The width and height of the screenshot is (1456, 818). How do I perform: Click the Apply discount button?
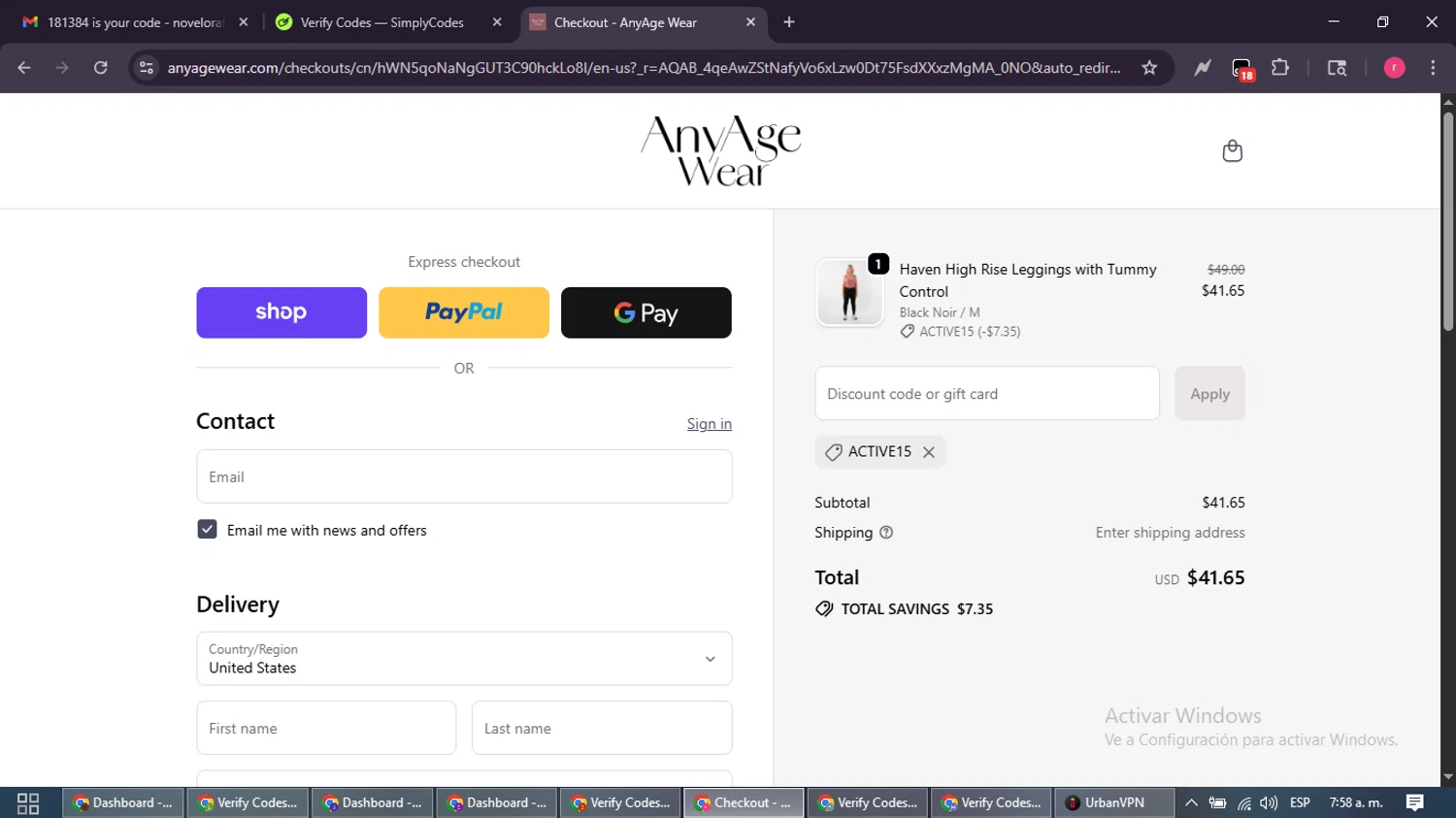[1209, 393]
